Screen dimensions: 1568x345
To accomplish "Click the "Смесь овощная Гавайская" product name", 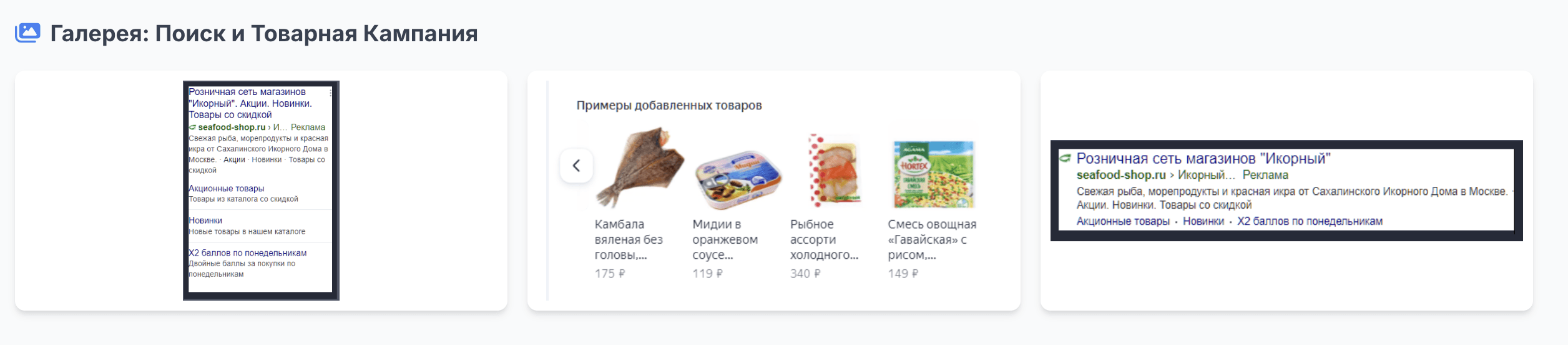I will [932, 239].
